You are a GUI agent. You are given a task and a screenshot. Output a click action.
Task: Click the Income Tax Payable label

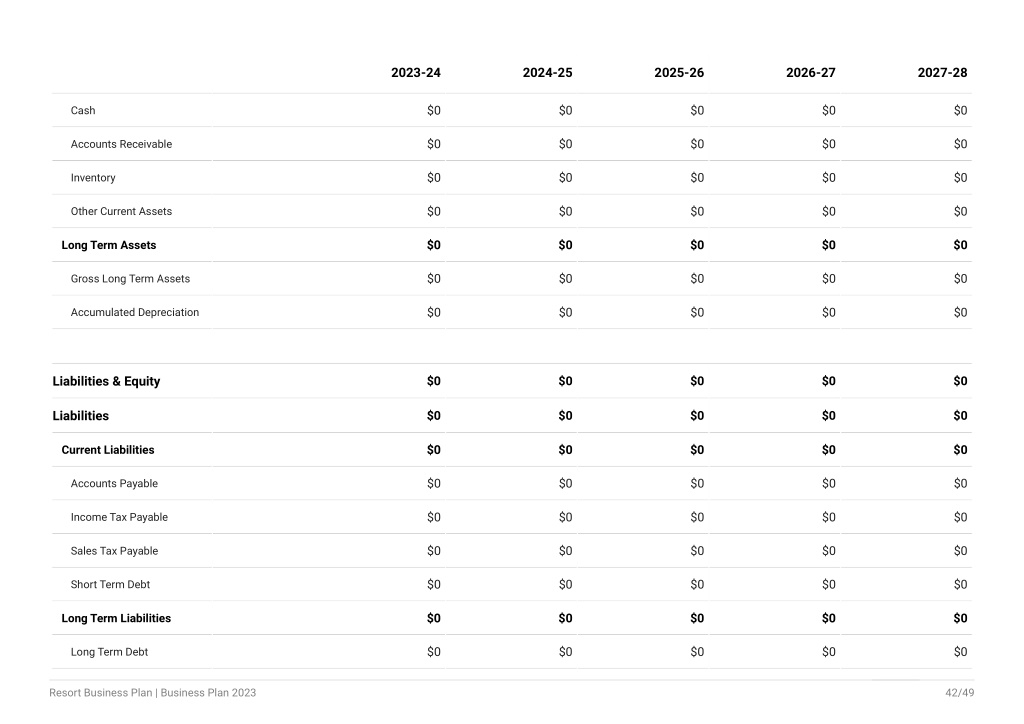119,517
